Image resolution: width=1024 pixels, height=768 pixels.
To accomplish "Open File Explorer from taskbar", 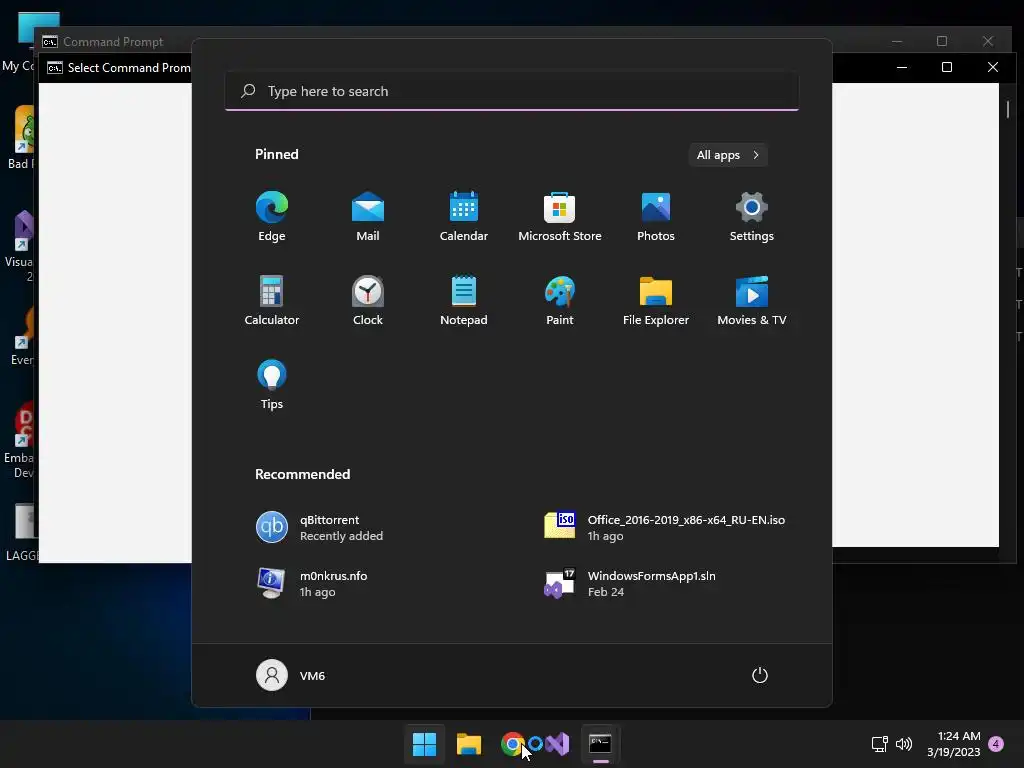I will (x=468, y=744).
